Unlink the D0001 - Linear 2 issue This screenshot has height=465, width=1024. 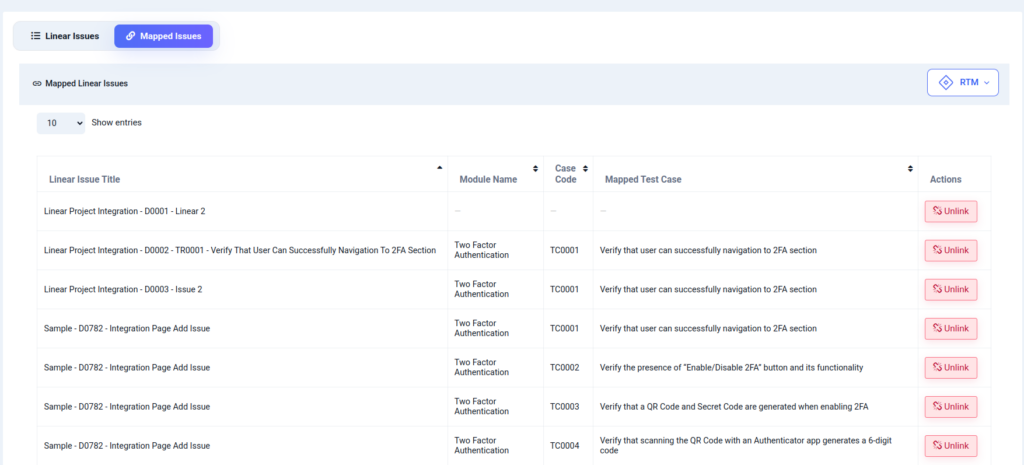coord(951,211)
